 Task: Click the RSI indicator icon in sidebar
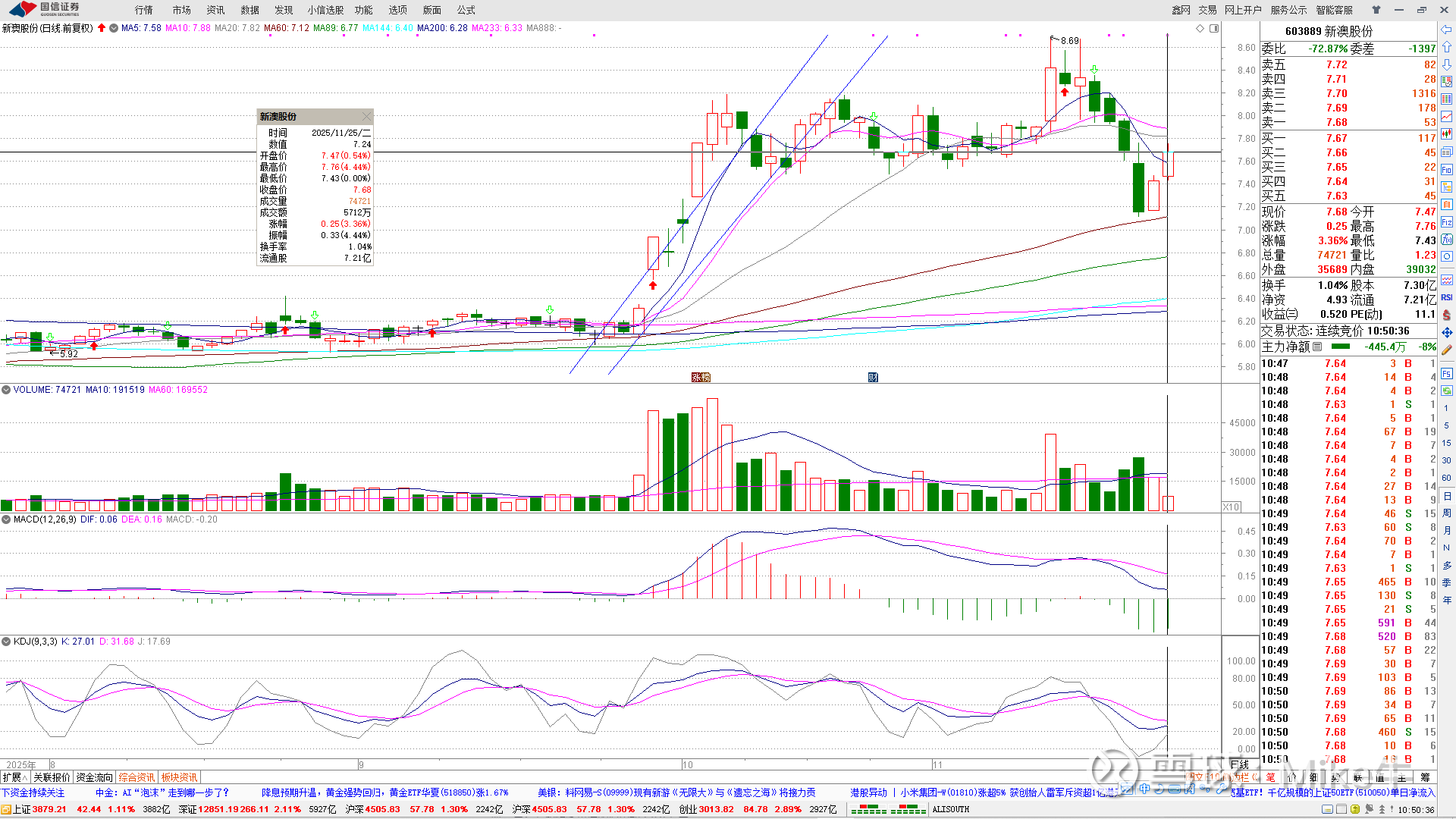click(x=1447, y=297)
